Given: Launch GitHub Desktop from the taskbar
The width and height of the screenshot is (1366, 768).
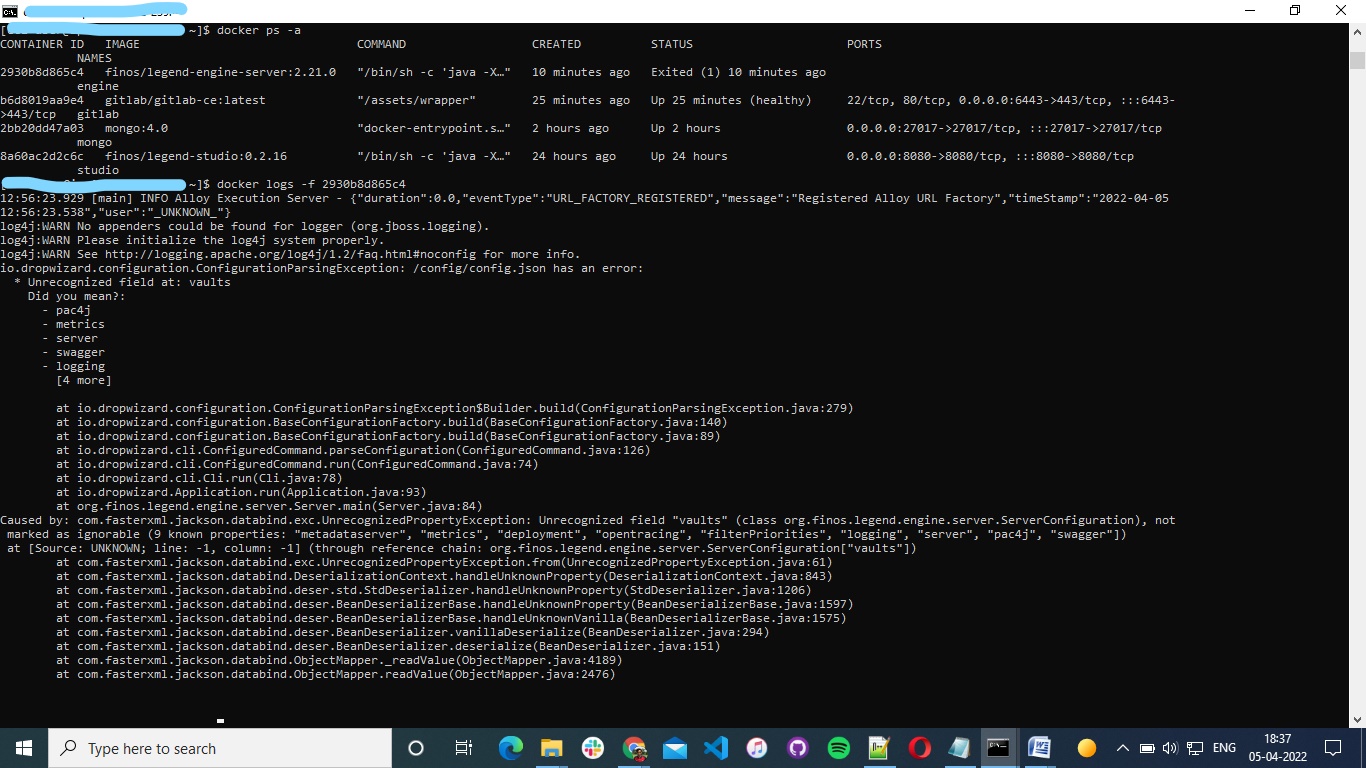Looking at the screenshot, I should [x=799, y=747].
